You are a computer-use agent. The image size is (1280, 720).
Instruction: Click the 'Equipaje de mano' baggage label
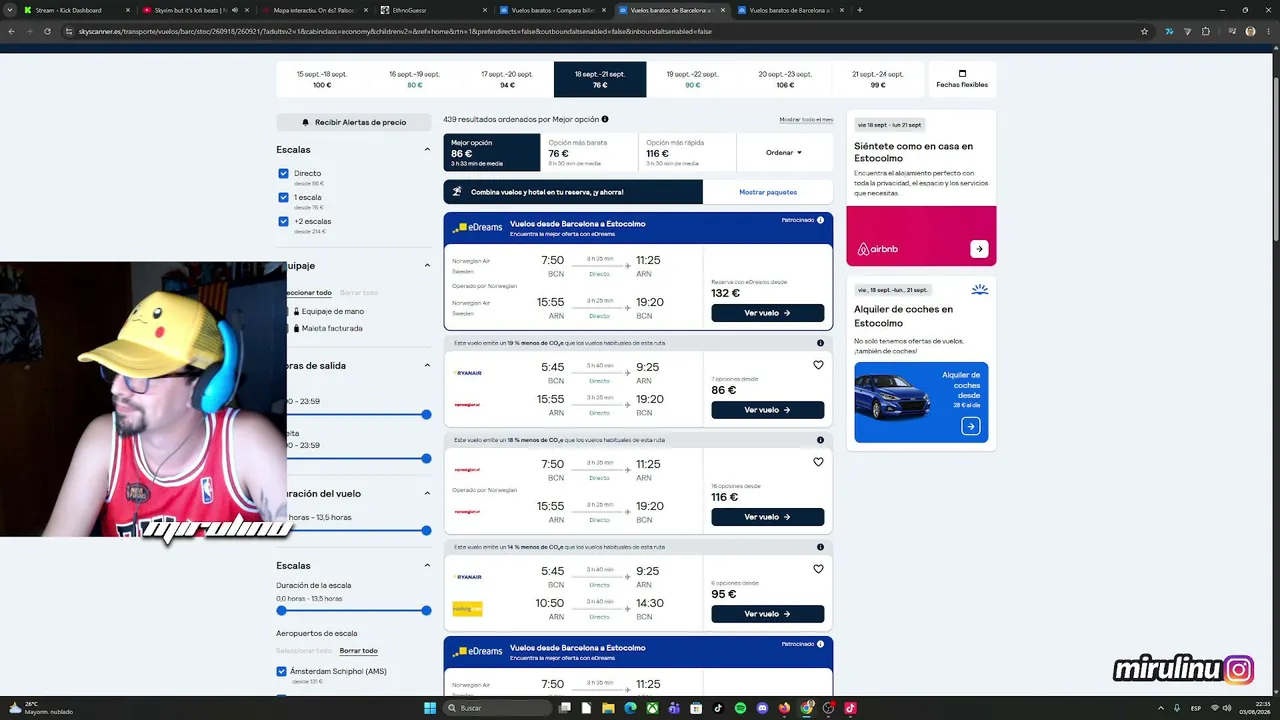[333, 311]
